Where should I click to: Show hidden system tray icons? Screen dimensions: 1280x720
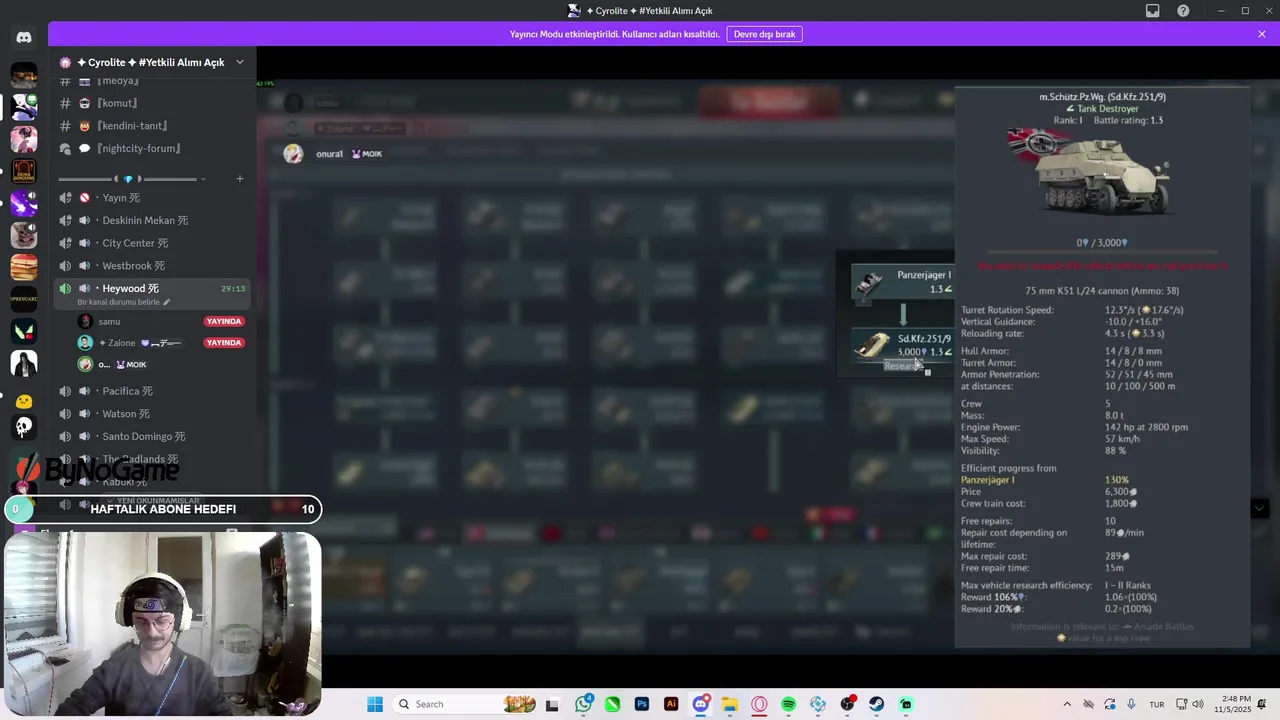(1066, 704)
